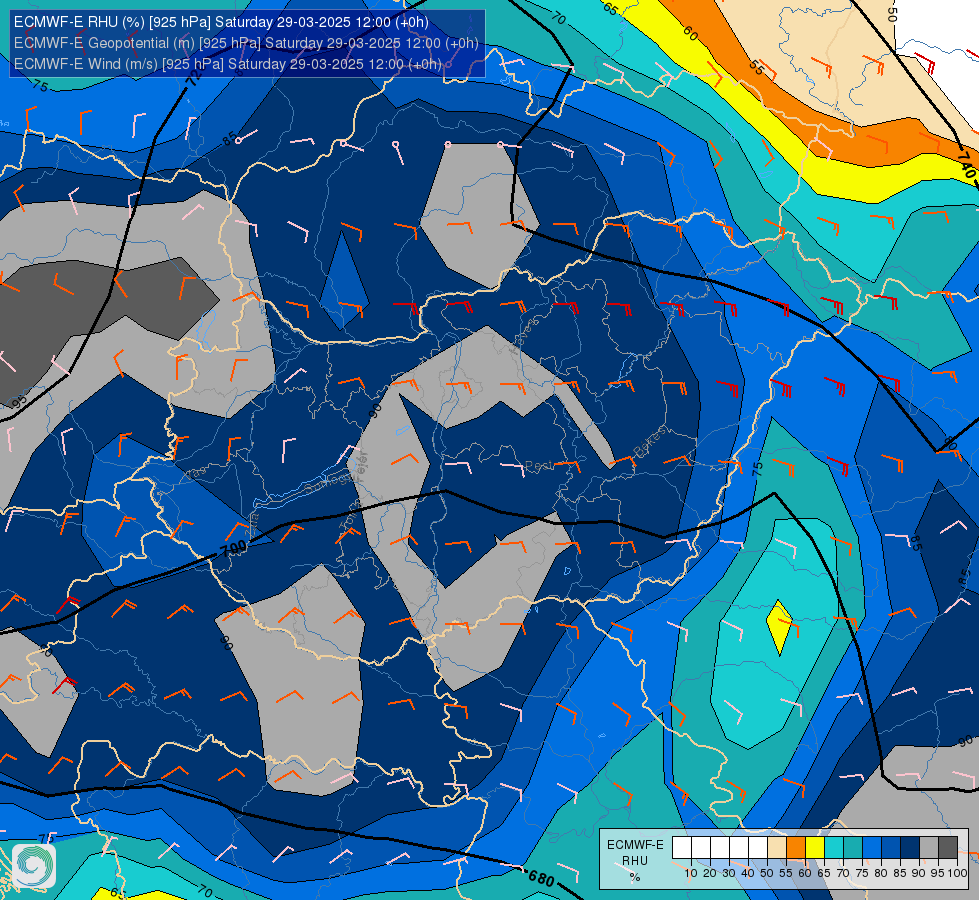Click the 'Pest' county label on the map
Viewport: 979px width, 900px height.
539,466
